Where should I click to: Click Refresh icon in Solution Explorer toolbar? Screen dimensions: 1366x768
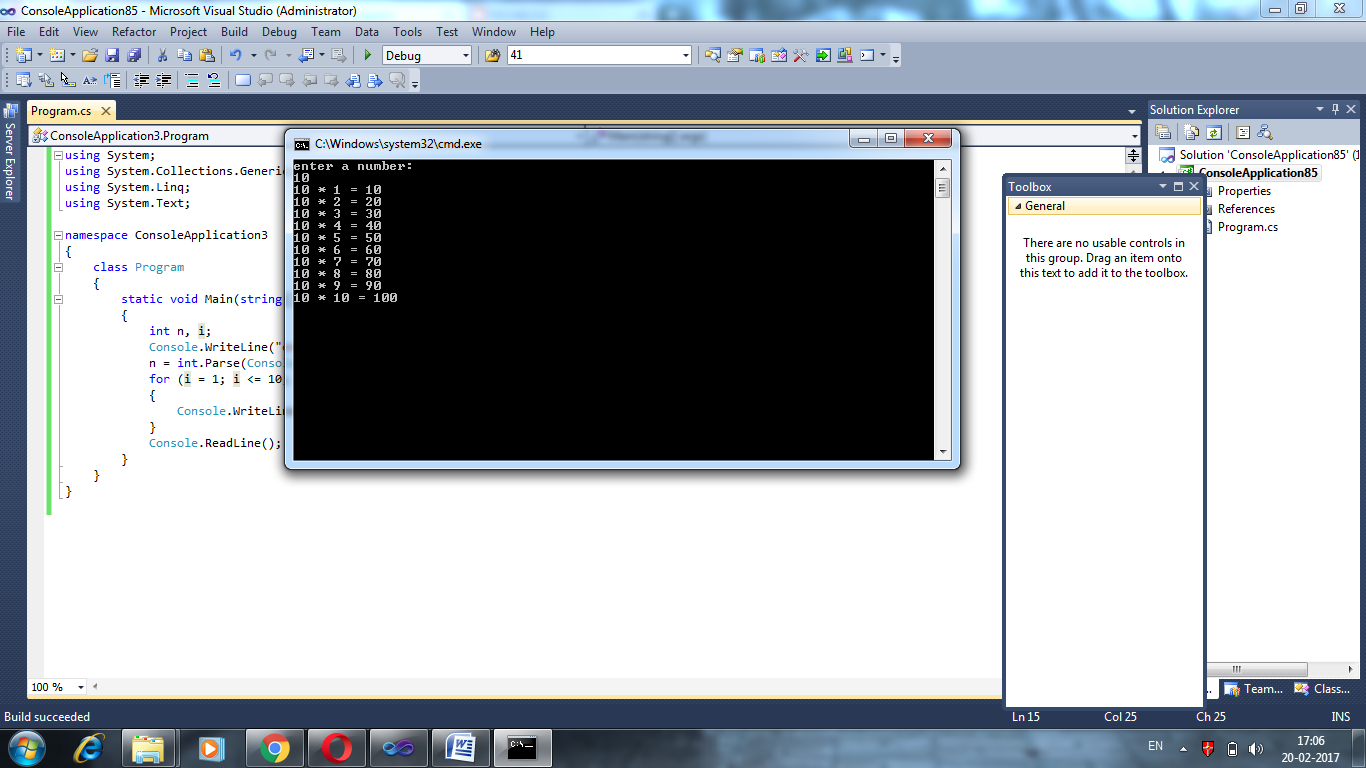(x=1214, y=132)
